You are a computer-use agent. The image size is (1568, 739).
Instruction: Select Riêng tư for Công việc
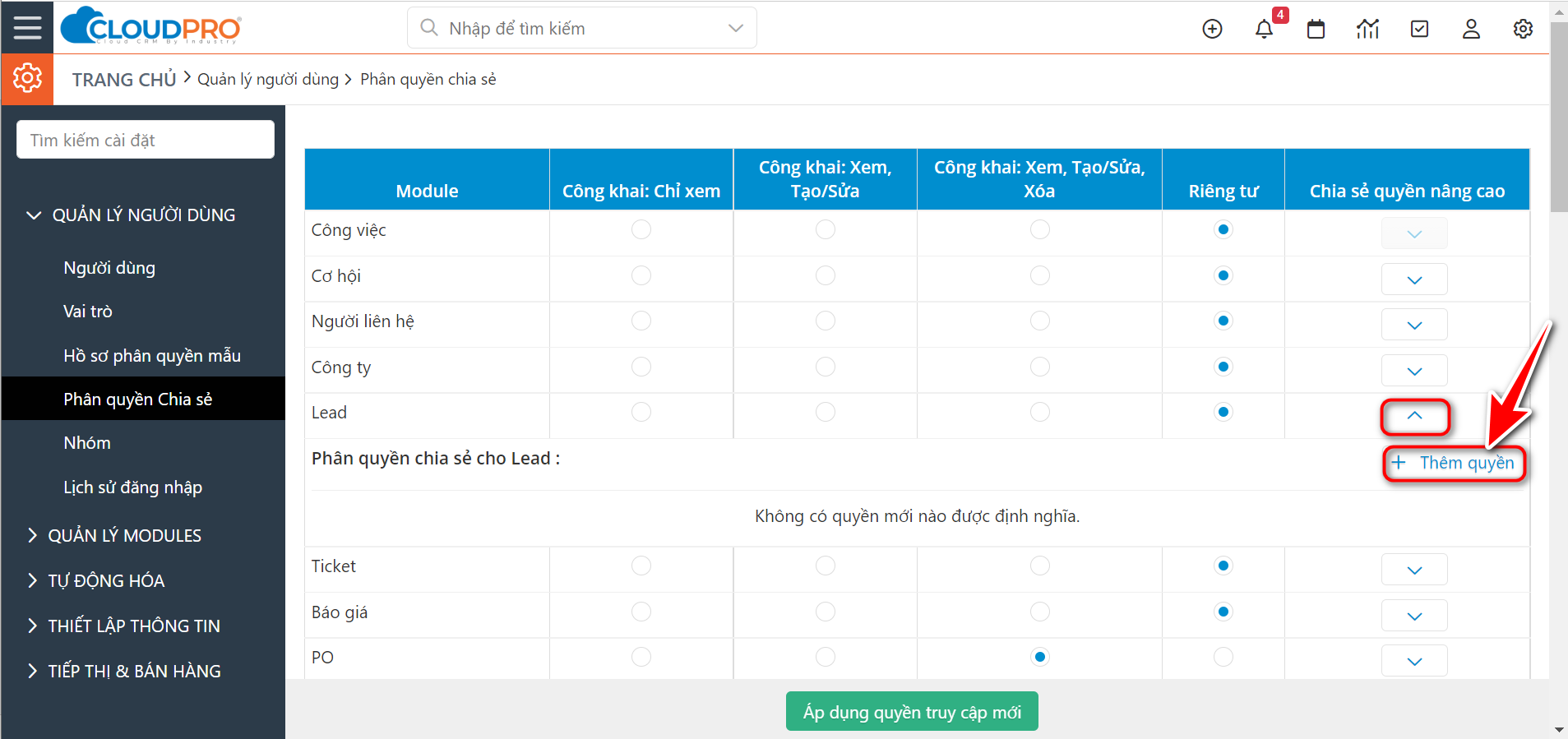1223,229
